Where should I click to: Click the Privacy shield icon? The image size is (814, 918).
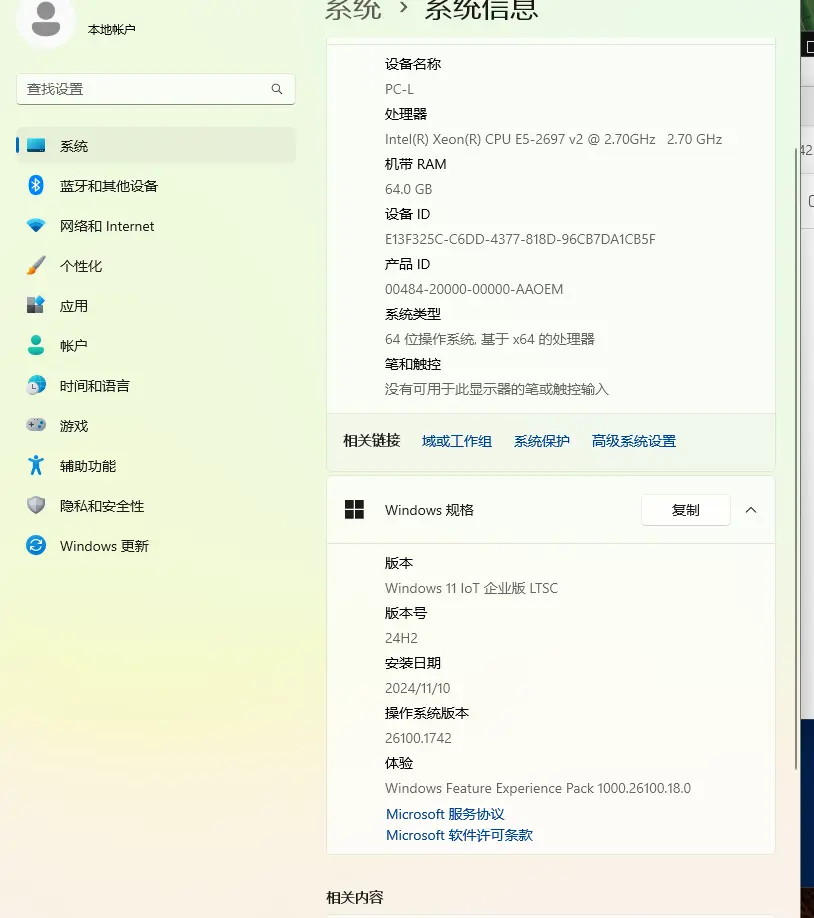point(36,505)
